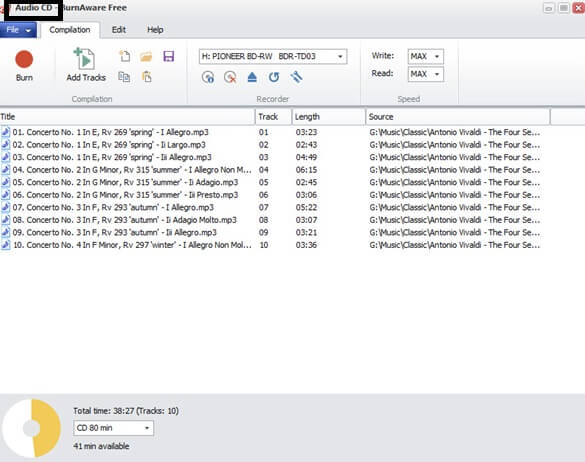585x462 pixels.
Task: Select track '01. Concerto No. 1 ... I Allegro.mp3'
Action: (x=110, y=132)
